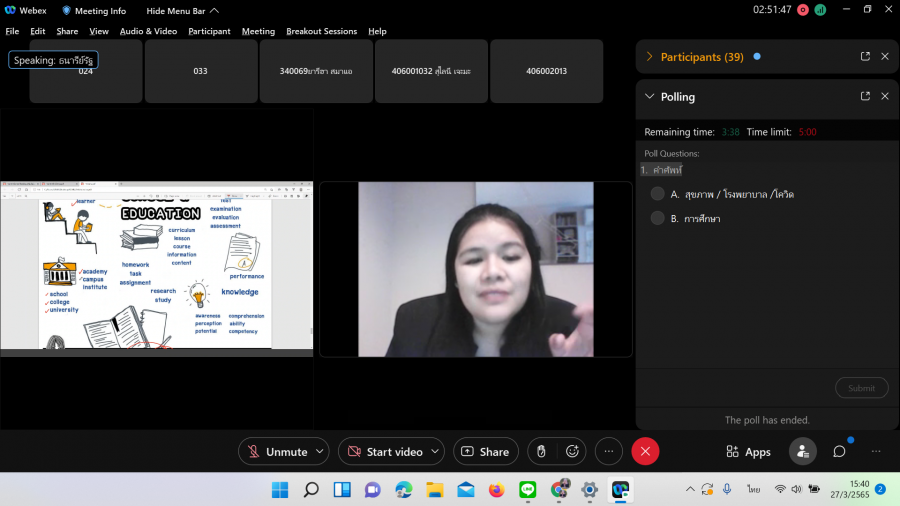Select poll answer option B

coord(658,218)
